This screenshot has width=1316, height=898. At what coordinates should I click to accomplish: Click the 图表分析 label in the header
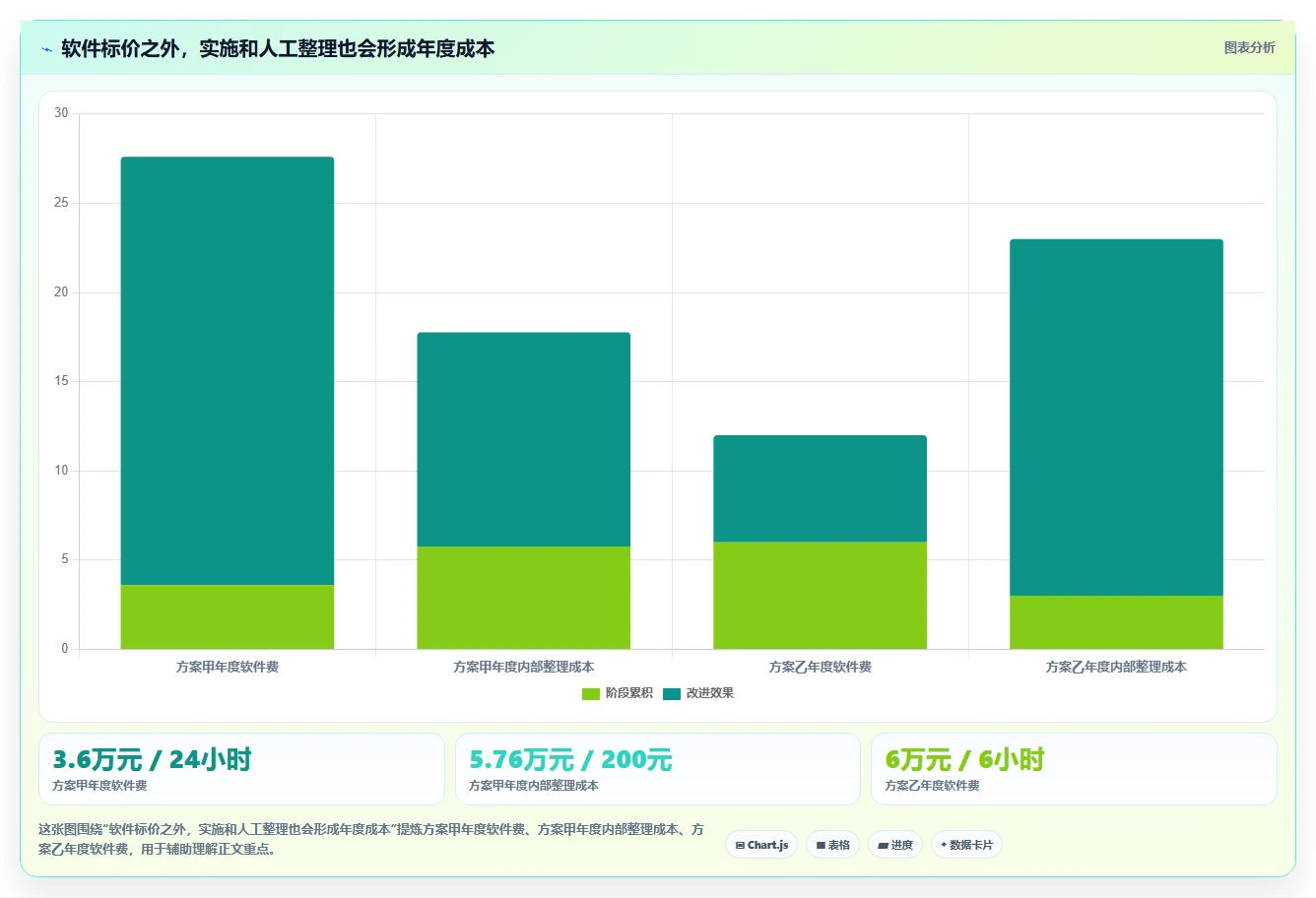point(1249,47)
